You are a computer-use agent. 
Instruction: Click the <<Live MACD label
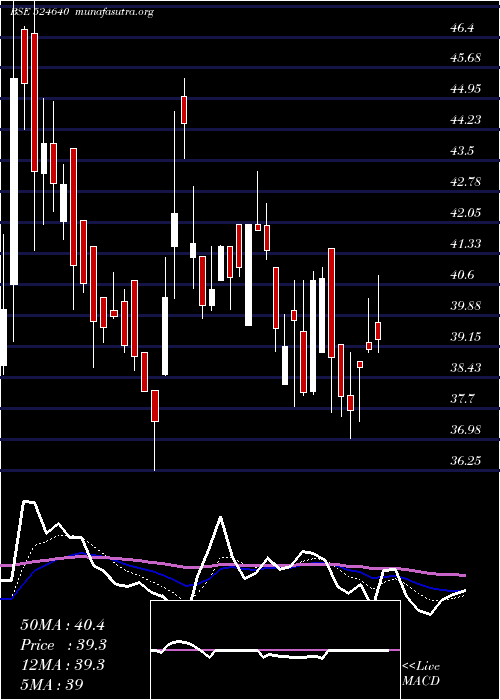(x=421, y=674)
